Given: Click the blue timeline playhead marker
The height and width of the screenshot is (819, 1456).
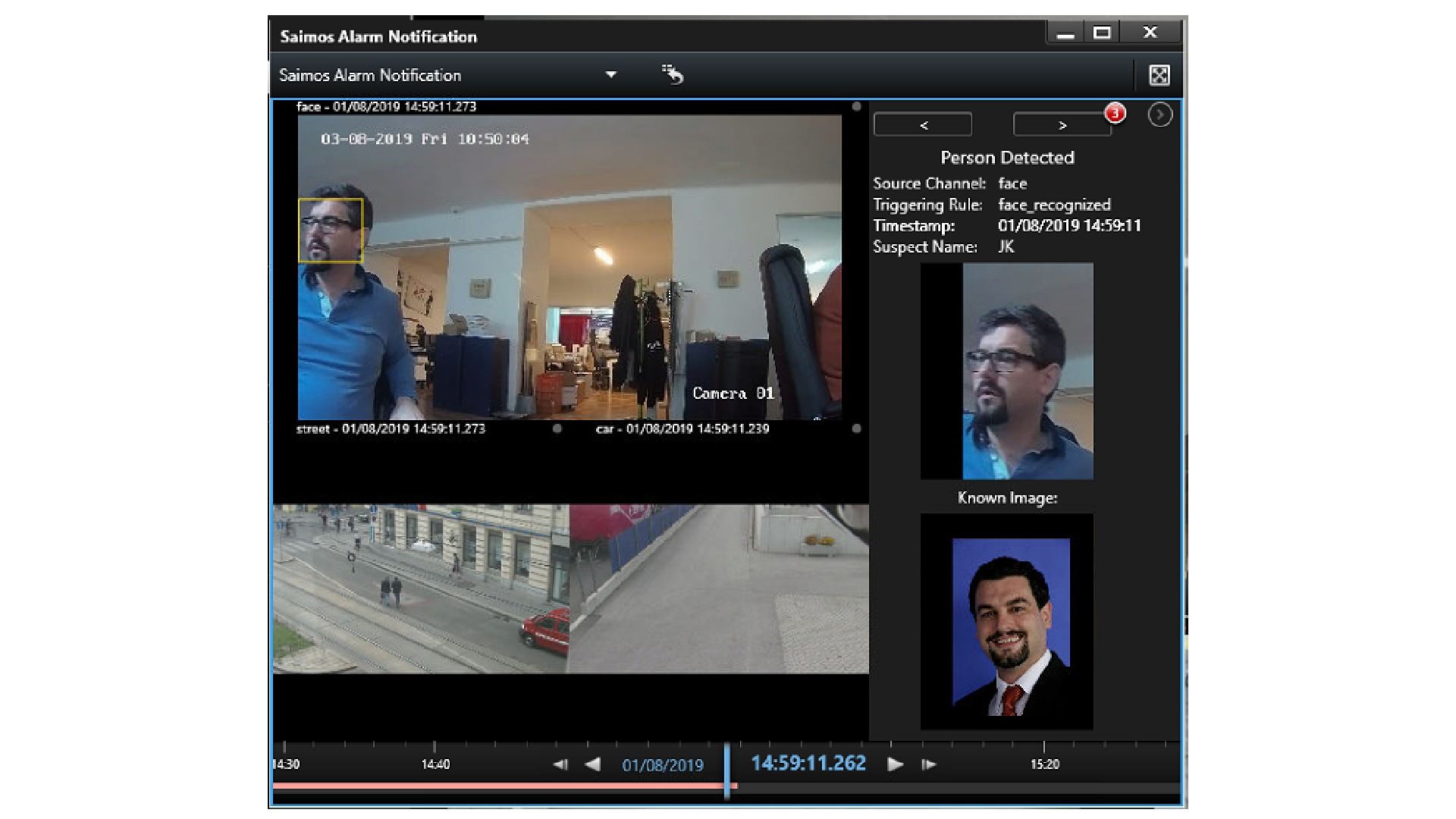Looking at the screenshot, I should point(726,770).
